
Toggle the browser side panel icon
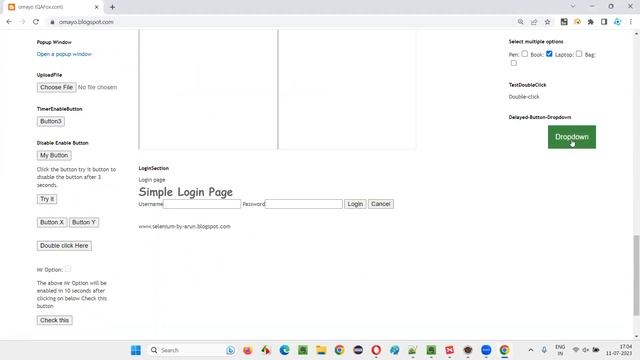coord(604,22)
